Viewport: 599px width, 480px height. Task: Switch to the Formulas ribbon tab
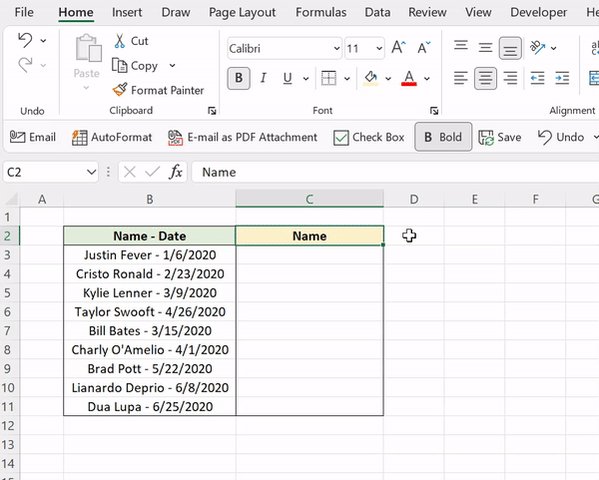(x=321, y=12)
